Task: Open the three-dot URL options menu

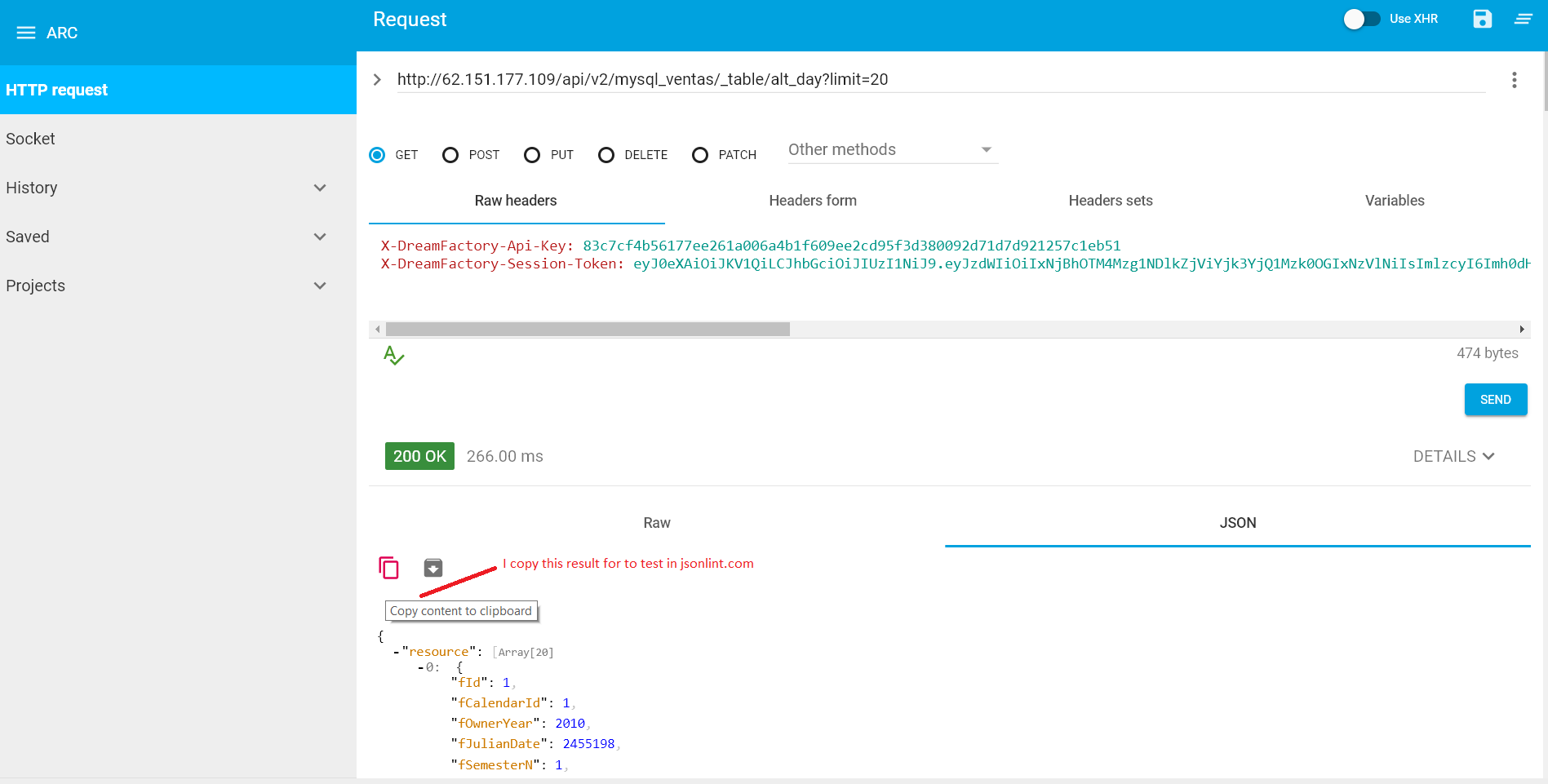Action: point(1514,80)
